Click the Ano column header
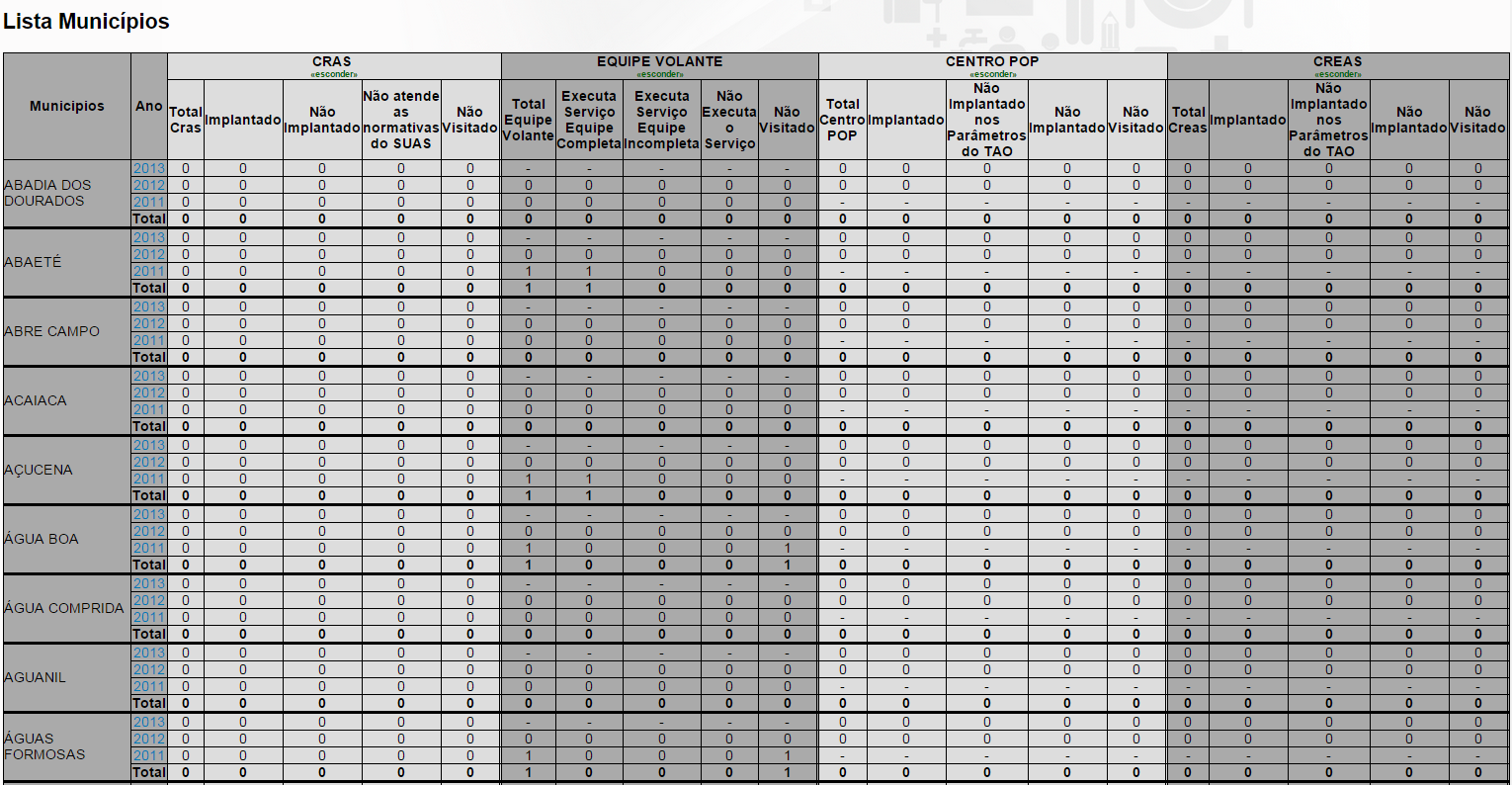Viewport: 1512px width, 785px height. coord(149,107)
